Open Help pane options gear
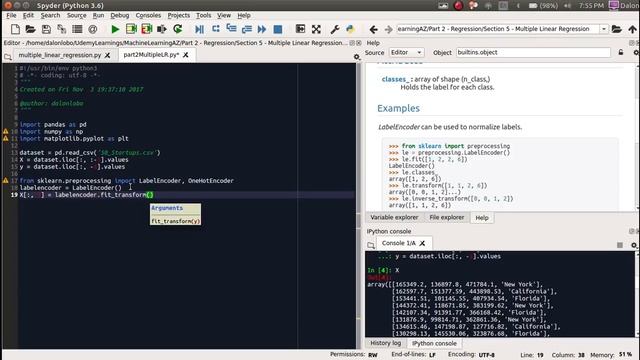640x360 pixels. point(636,53)
